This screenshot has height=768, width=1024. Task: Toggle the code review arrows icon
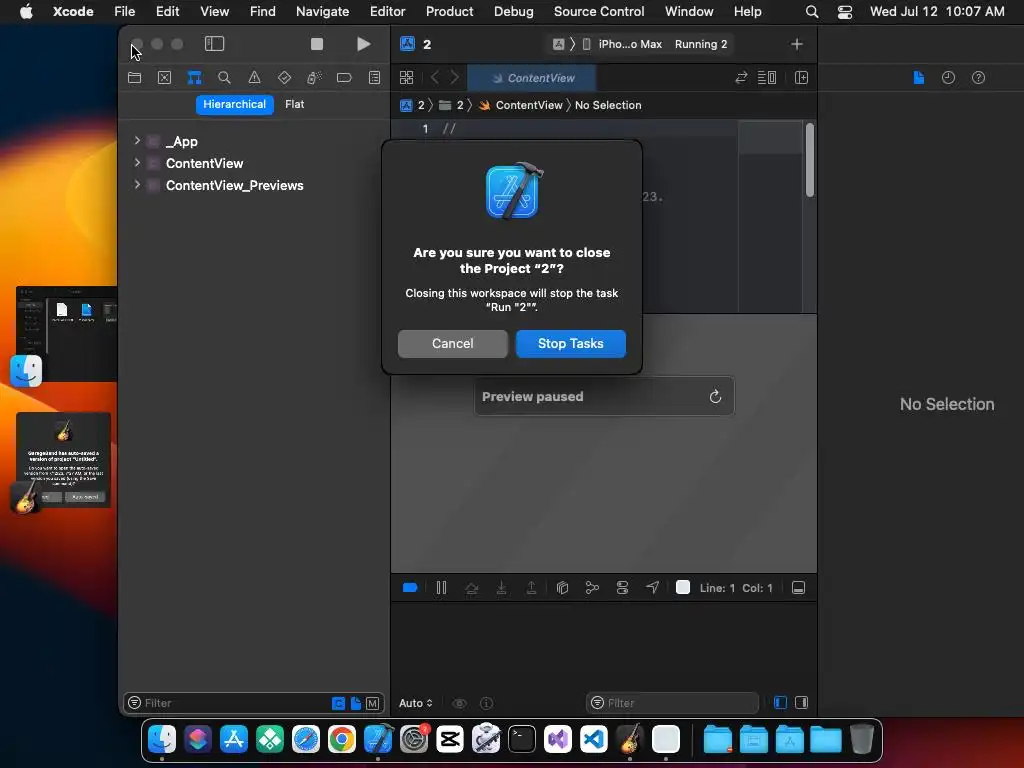[x=741, y=78]
